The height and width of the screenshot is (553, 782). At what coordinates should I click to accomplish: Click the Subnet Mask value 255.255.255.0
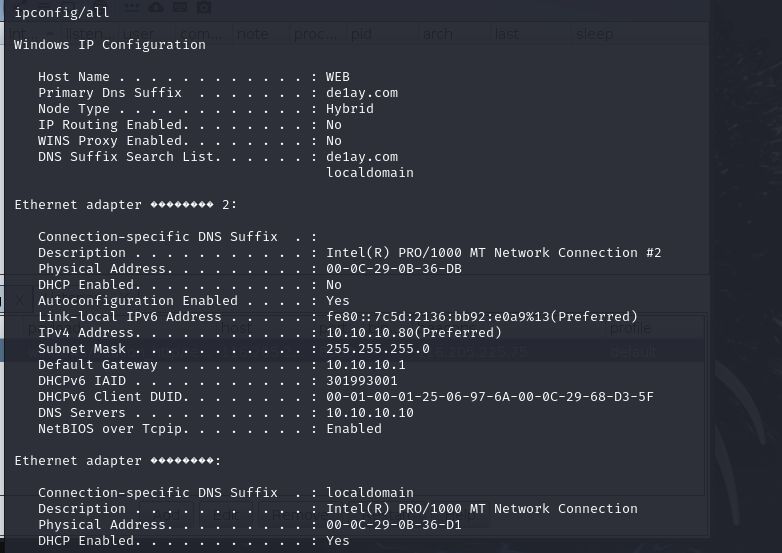pyautogui.click(x=378, y=348)
